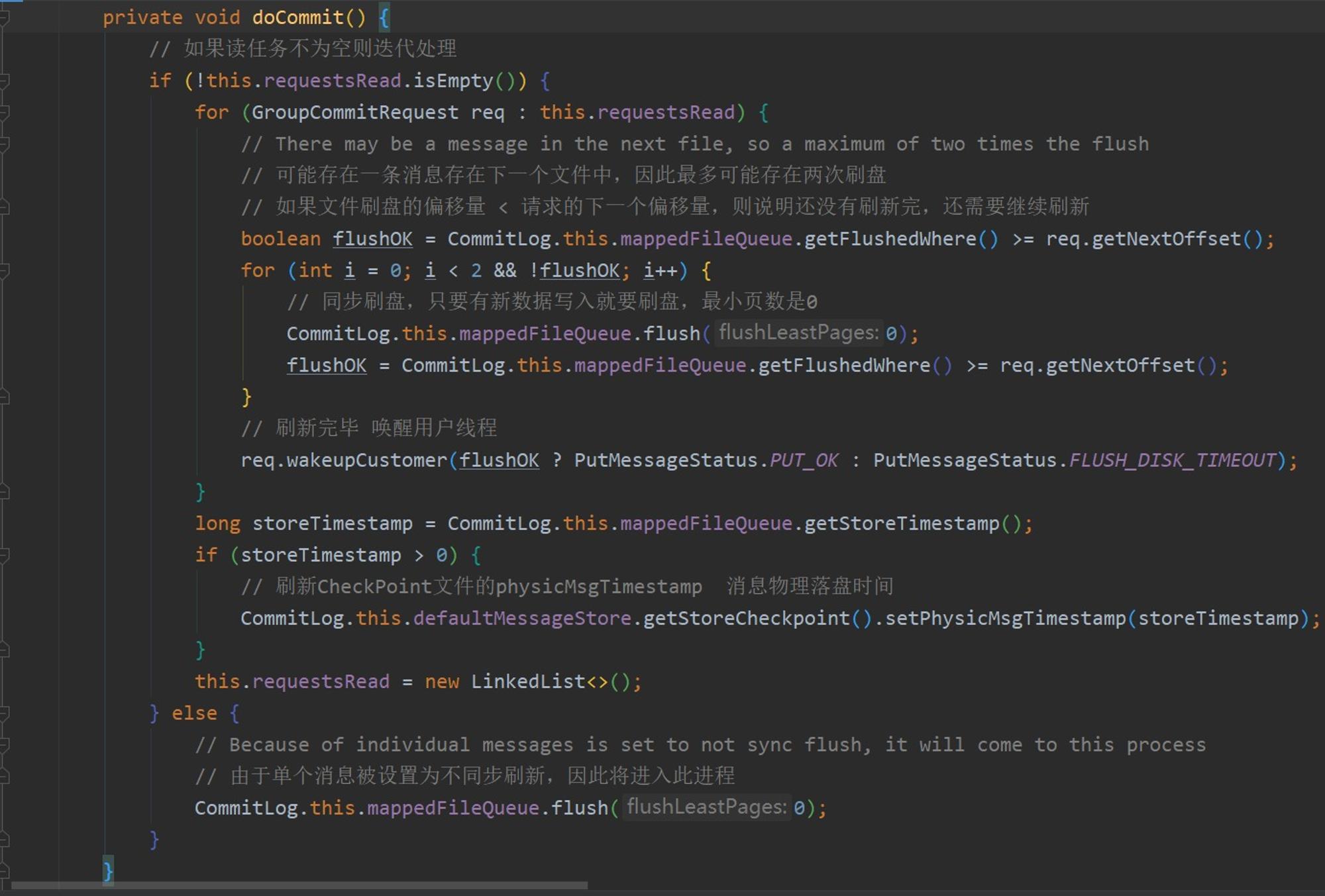Screen dimensions: 1325x896
Task: Fold the for GroupCommitRequest loop in gutter
Action: click(3, 113)
